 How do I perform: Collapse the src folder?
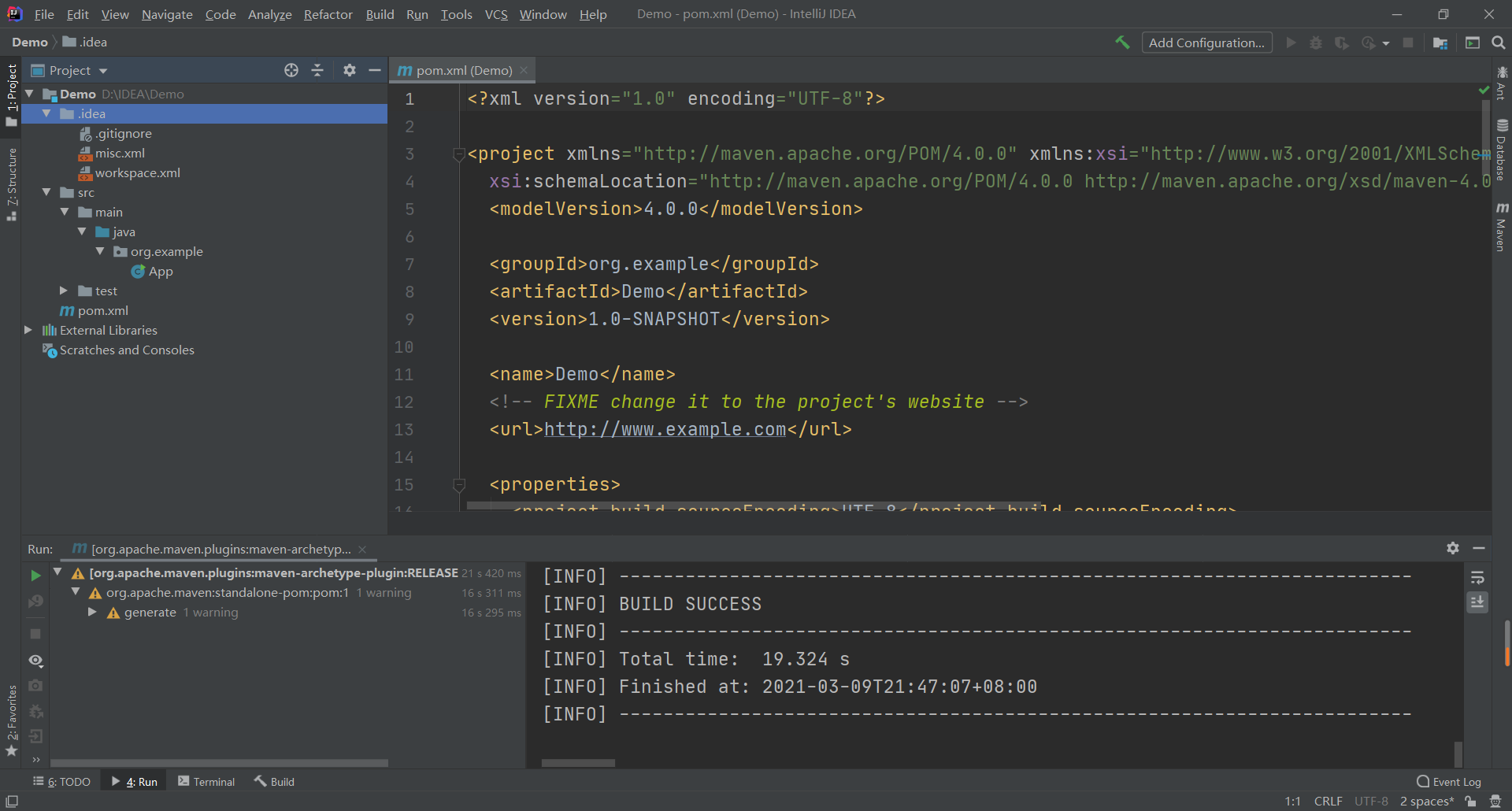46,192
